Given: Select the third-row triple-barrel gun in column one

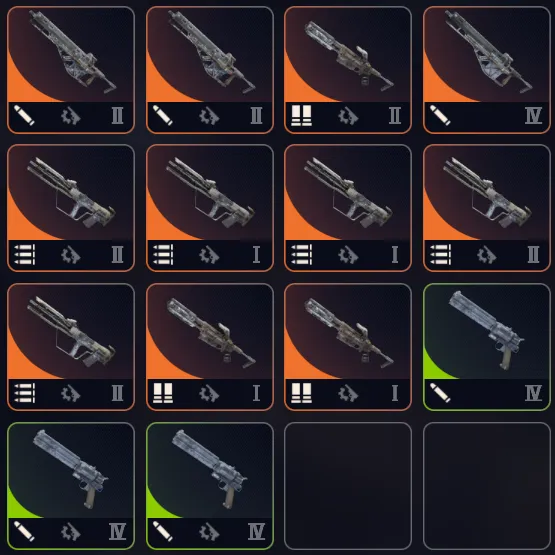Looking at the screenshot, I should tap(71, 347).
